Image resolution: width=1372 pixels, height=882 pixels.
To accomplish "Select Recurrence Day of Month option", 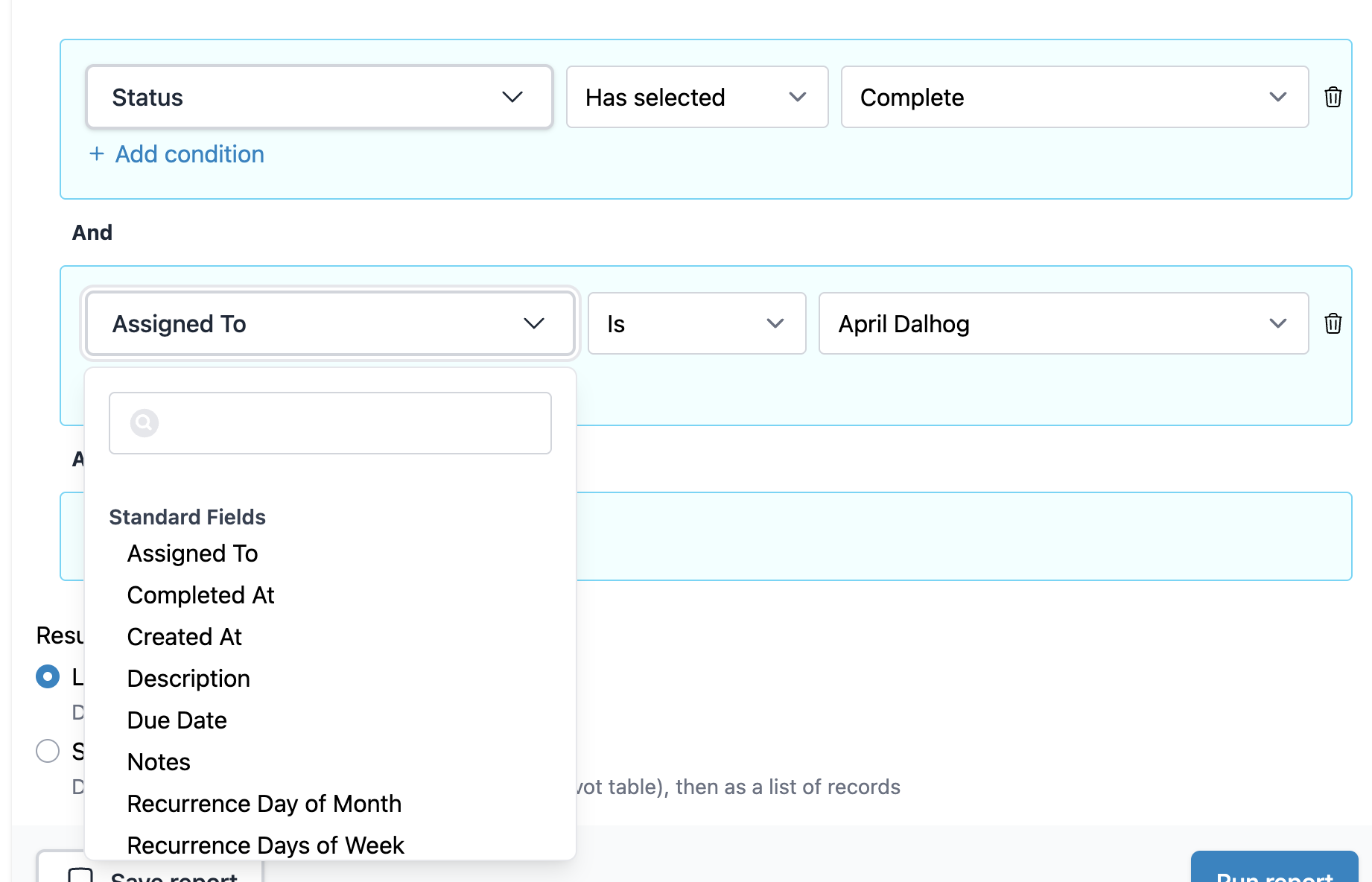I will click(x=264, y=804).
